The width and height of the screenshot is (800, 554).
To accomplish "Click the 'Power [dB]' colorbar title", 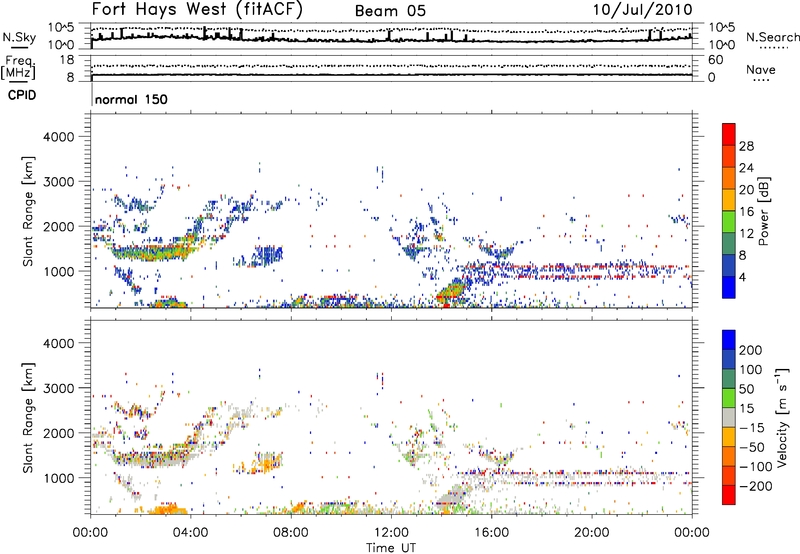I will [764, 211].
